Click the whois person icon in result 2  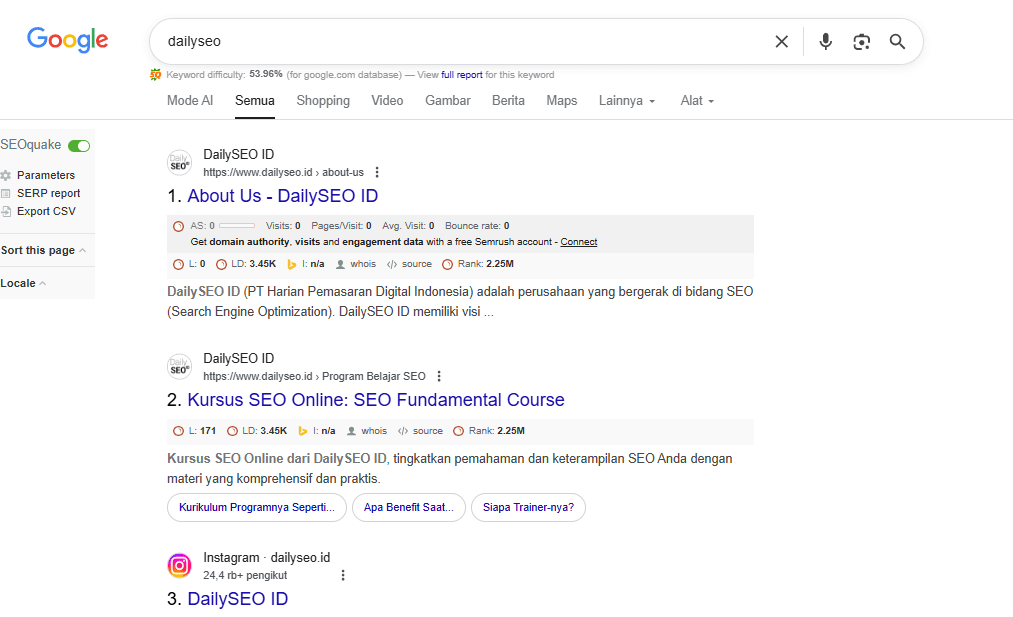coord(351,431)
